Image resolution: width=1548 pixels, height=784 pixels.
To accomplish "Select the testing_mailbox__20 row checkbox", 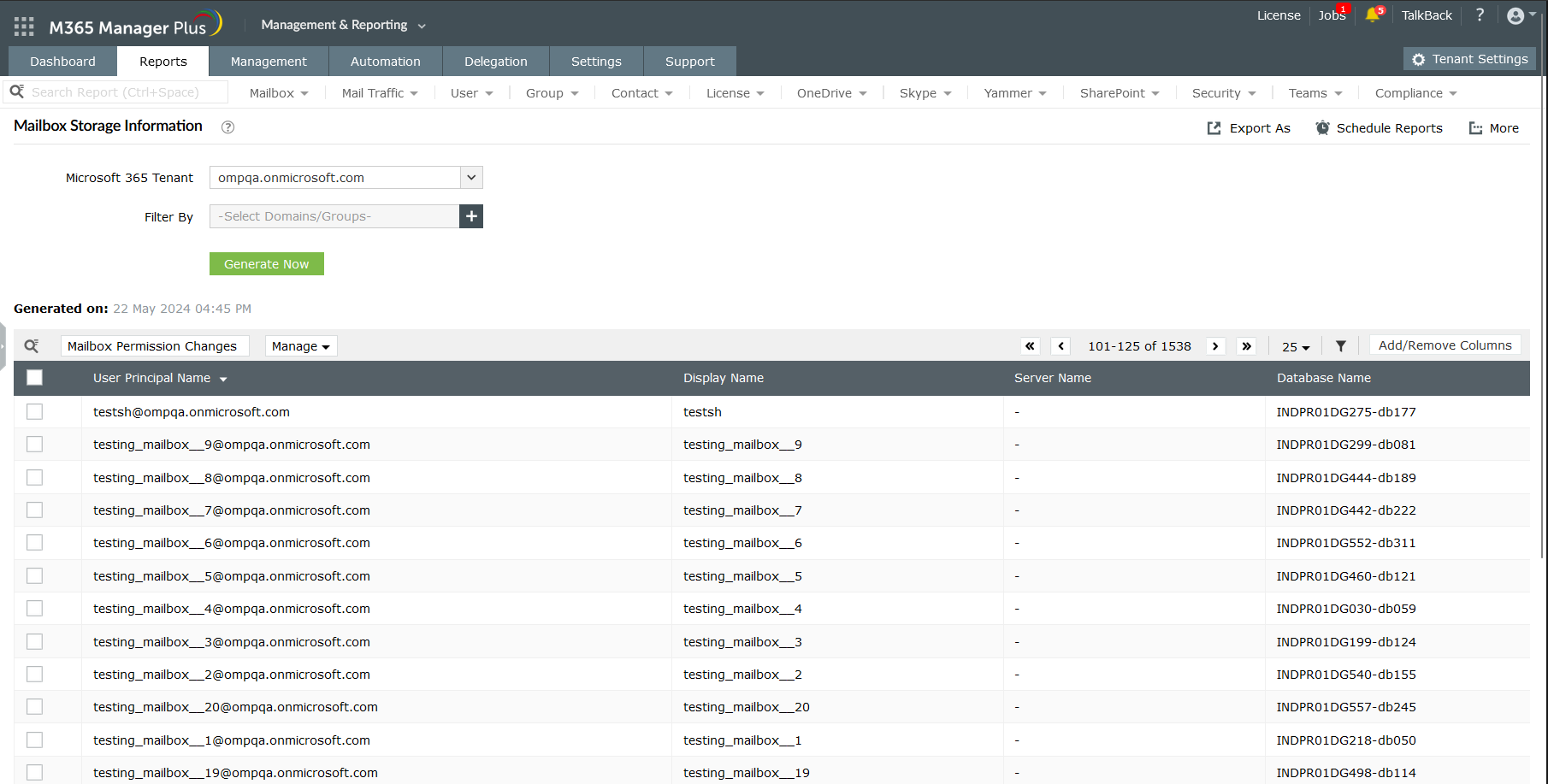I will (x=34, y=707).
